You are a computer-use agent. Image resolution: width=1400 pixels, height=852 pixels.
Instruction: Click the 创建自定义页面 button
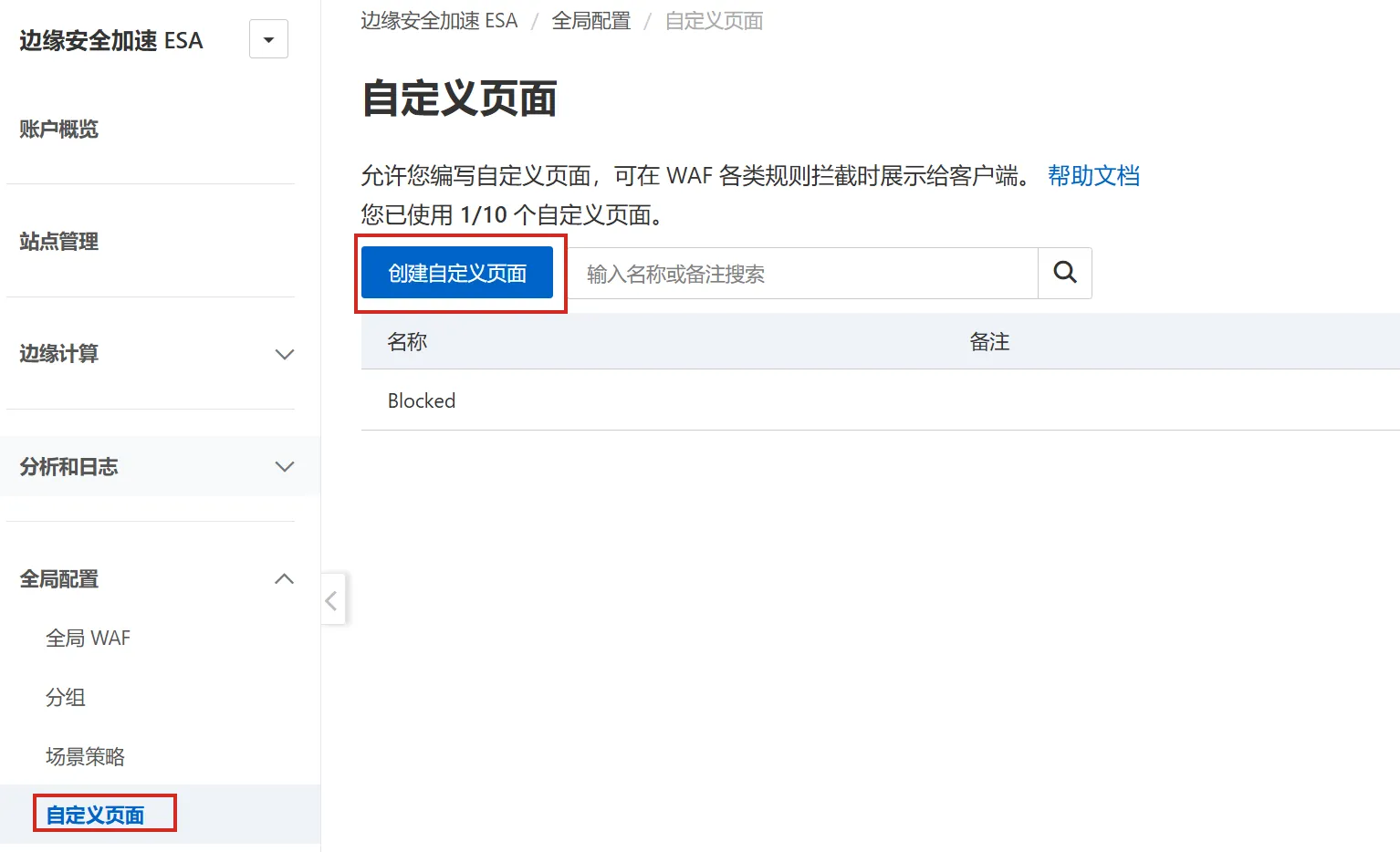457,273
